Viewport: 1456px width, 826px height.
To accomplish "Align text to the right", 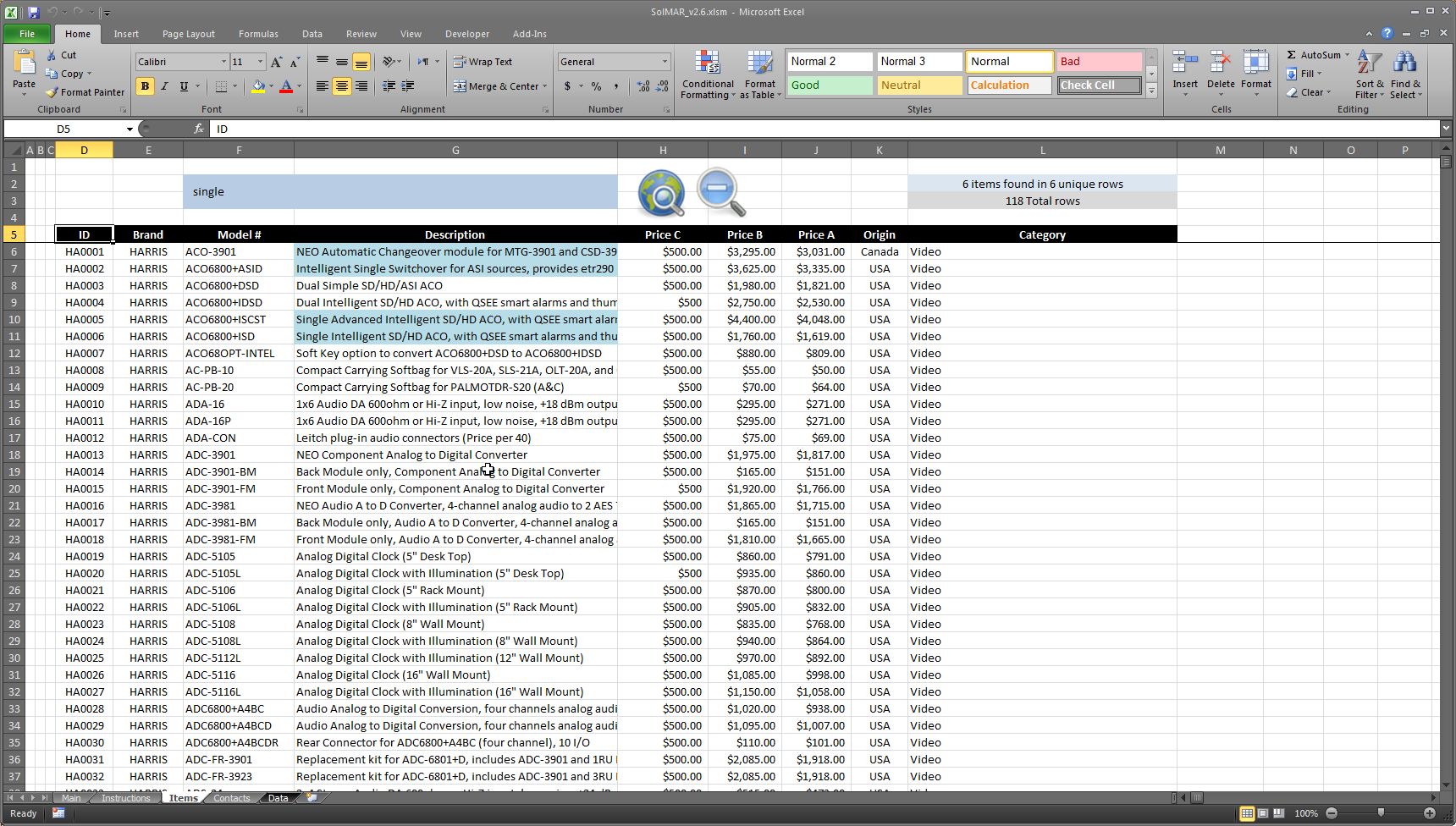I will pyautogui.click(x=361, y=86).
